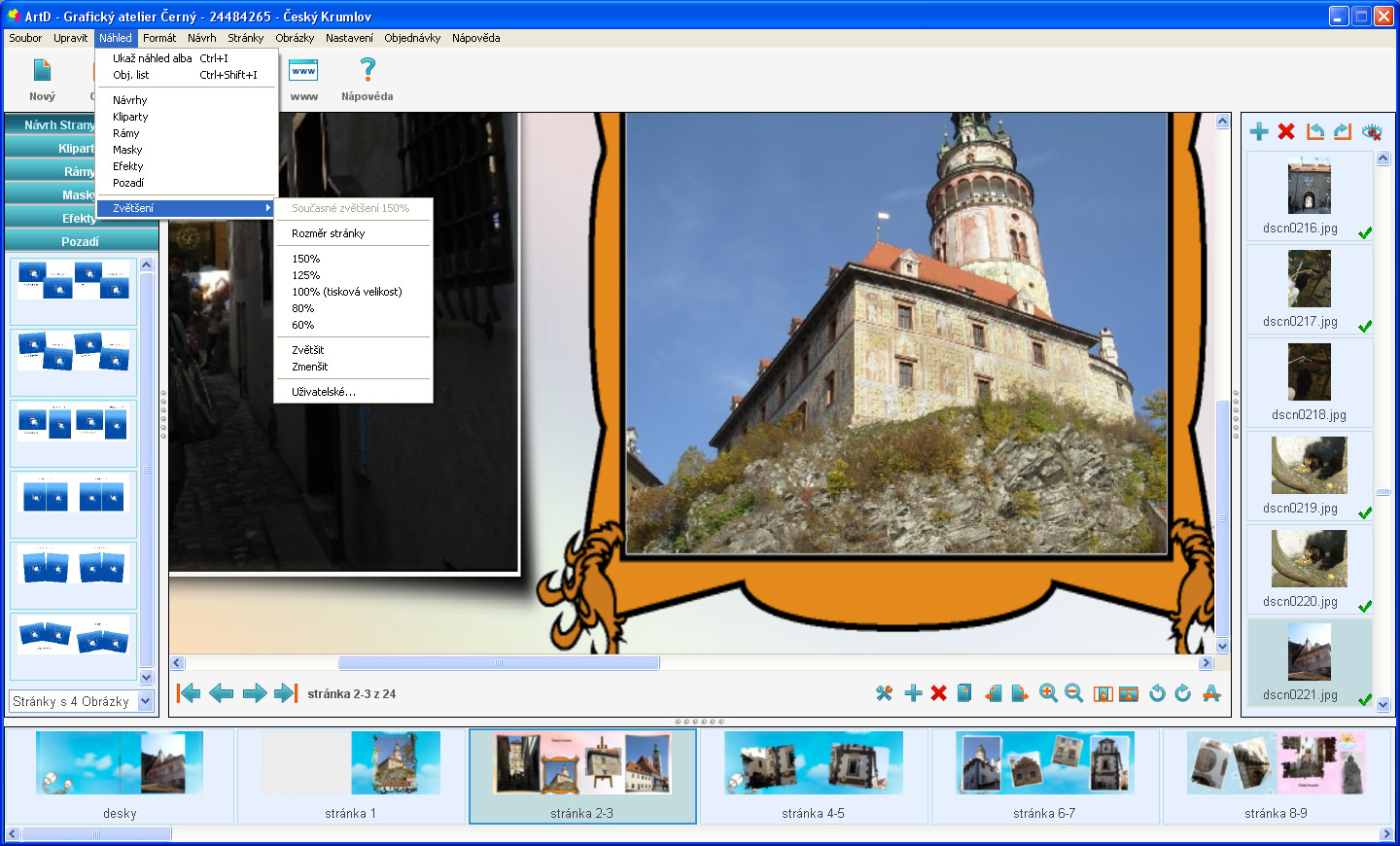Open the Soubor menu
The image size is (1400, 846).
click(x=25, y=38)
